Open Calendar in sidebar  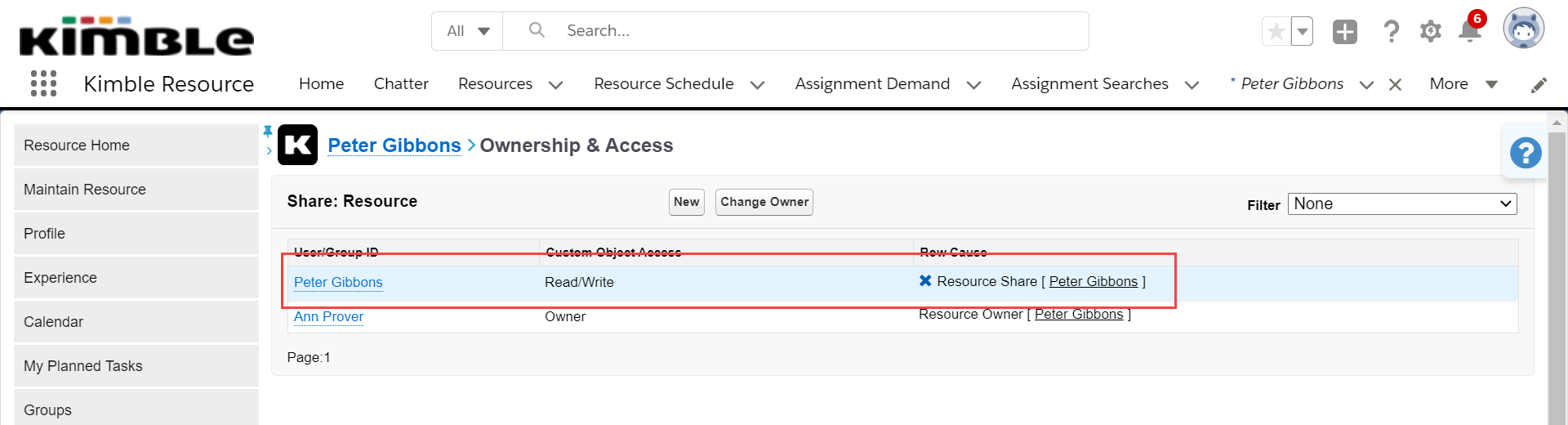coord(136,322)
